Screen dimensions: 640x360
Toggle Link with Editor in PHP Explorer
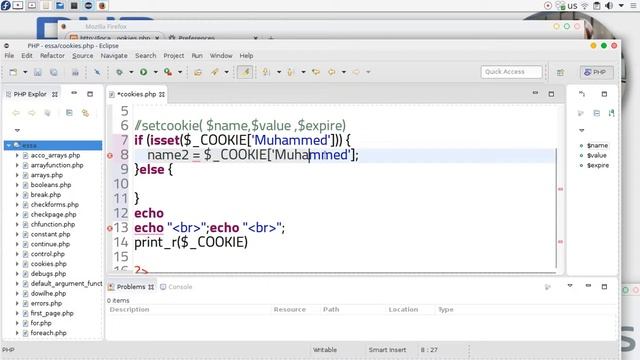85,113
